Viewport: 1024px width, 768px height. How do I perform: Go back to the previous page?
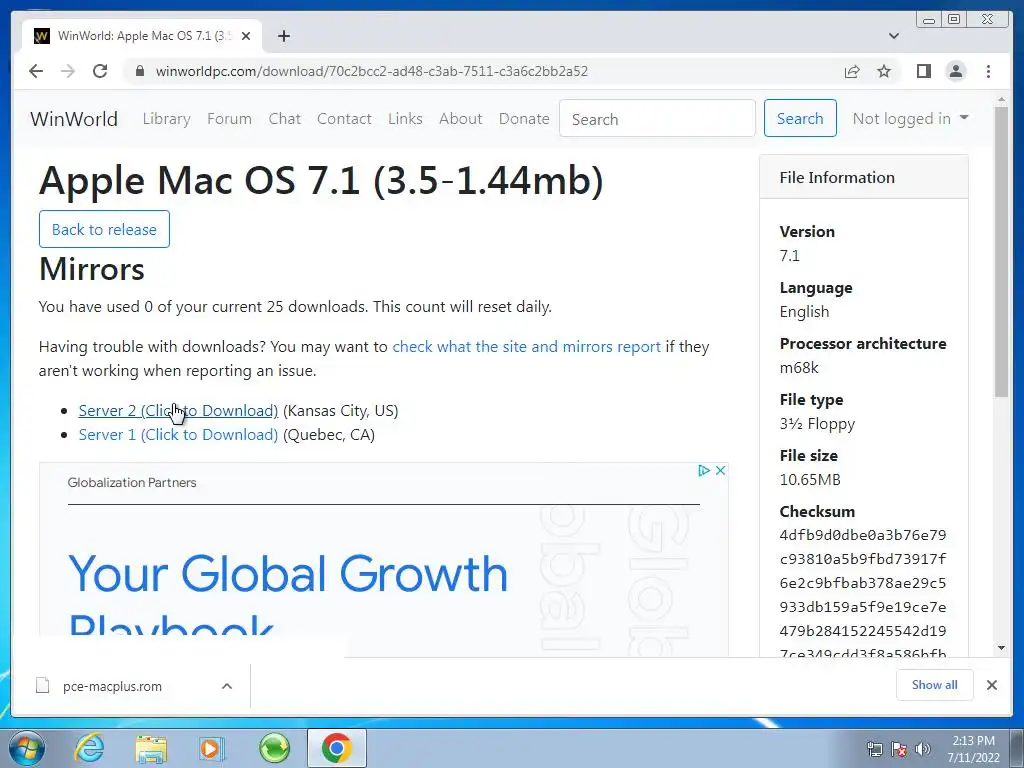(36, 71)
